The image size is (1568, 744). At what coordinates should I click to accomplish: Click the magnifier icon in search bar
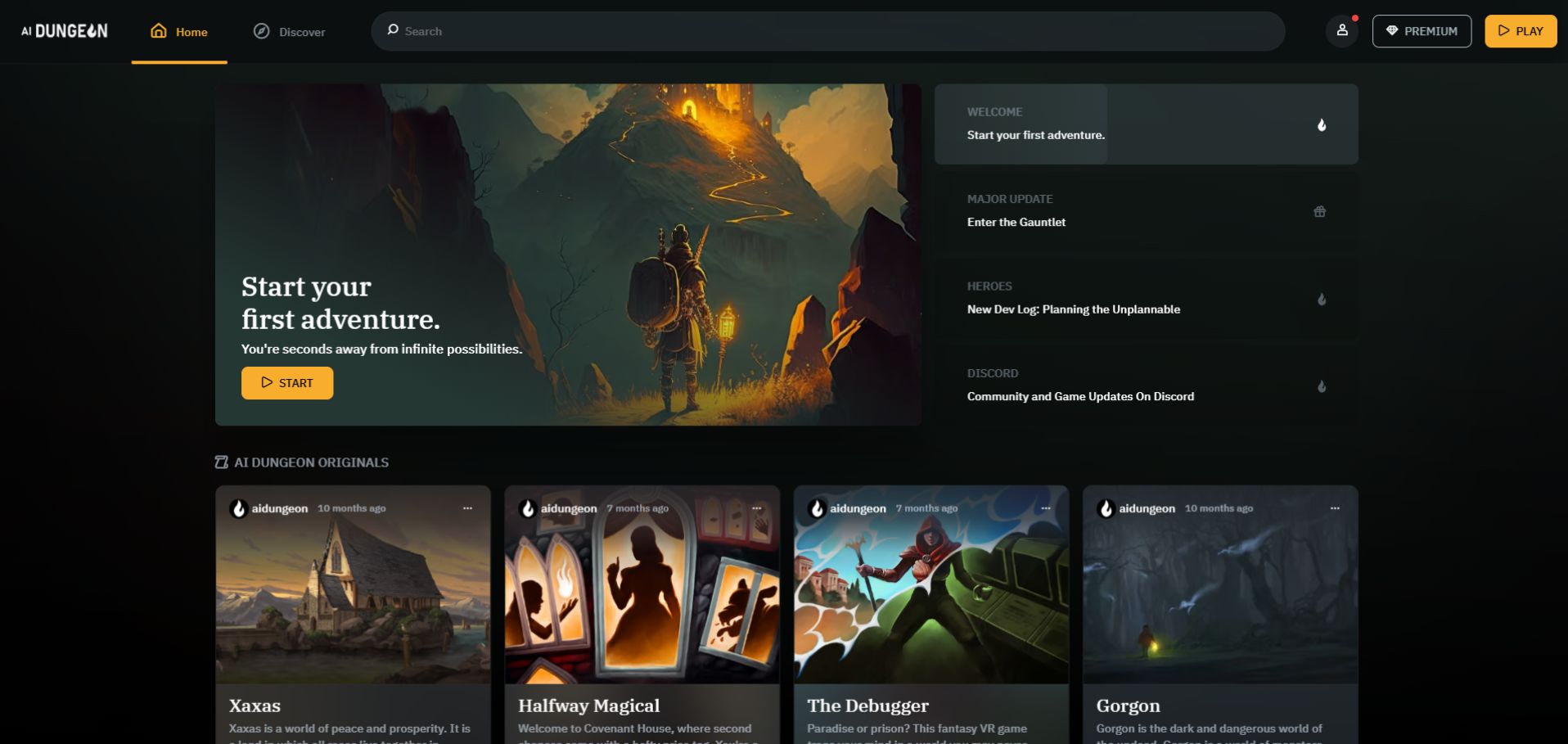pyautogui.click(x=393, y=30)
